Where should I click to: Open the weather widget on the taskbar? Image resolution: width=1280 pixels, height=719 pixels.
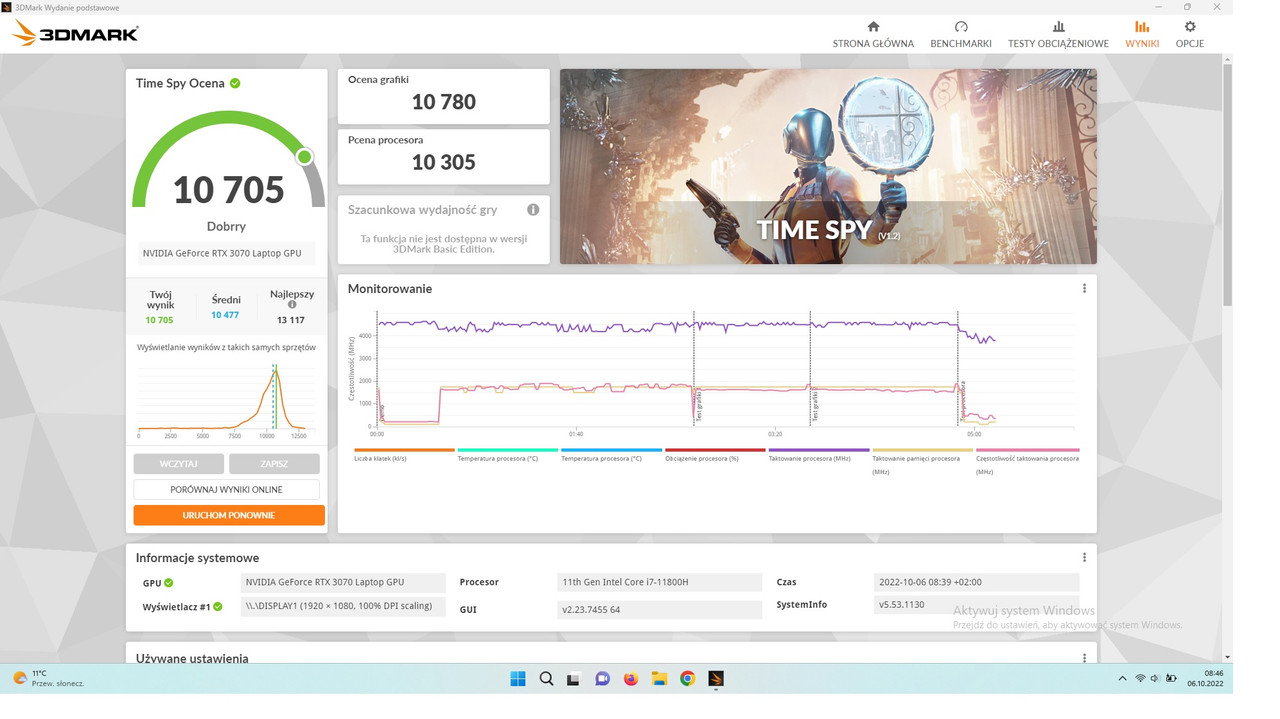48,678
